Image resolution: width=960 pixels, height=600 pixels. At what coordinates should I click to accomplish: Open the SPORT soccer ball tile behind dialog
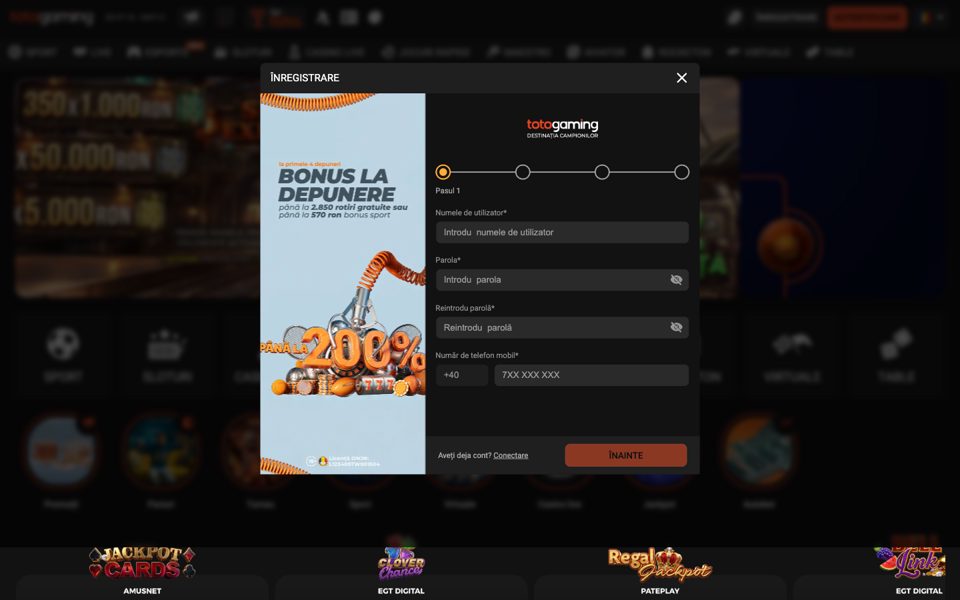pyautogui.click(x=62, y=353)
